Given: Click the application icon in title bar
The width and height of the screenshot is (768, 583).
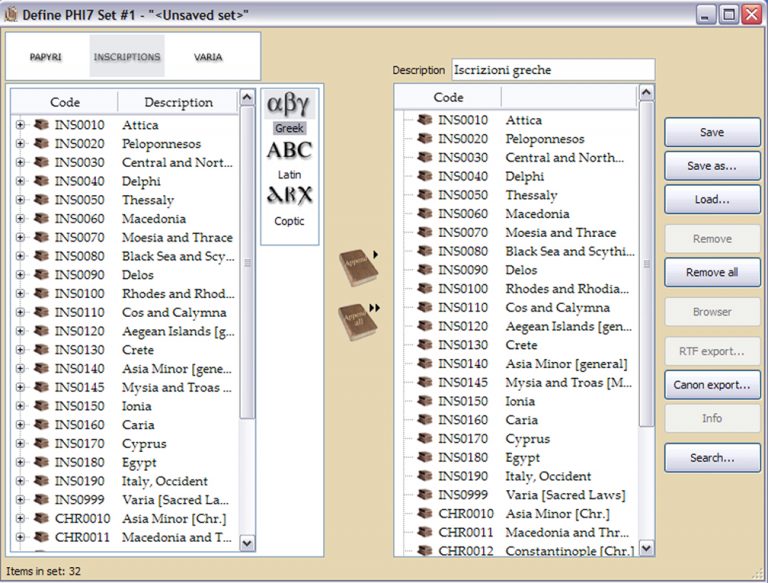Looking at the screenshot, I should 11,15.
